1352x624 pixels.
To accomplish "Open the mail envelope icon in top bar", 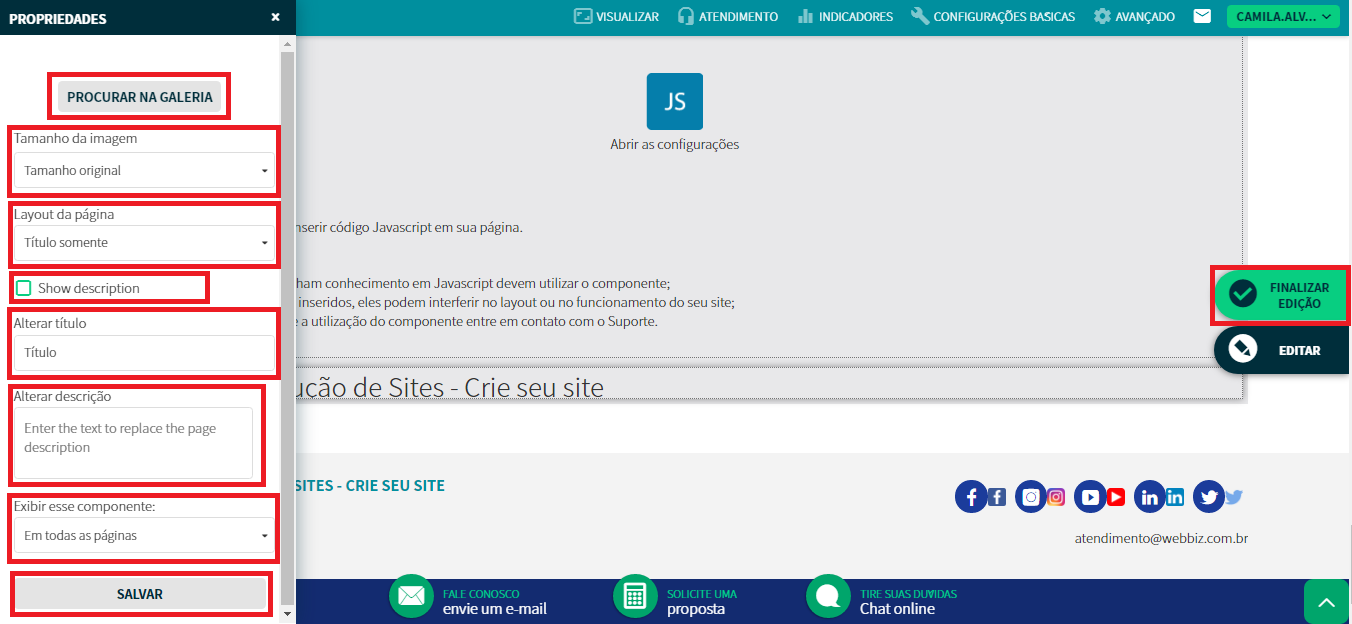I will (1202, 16).
